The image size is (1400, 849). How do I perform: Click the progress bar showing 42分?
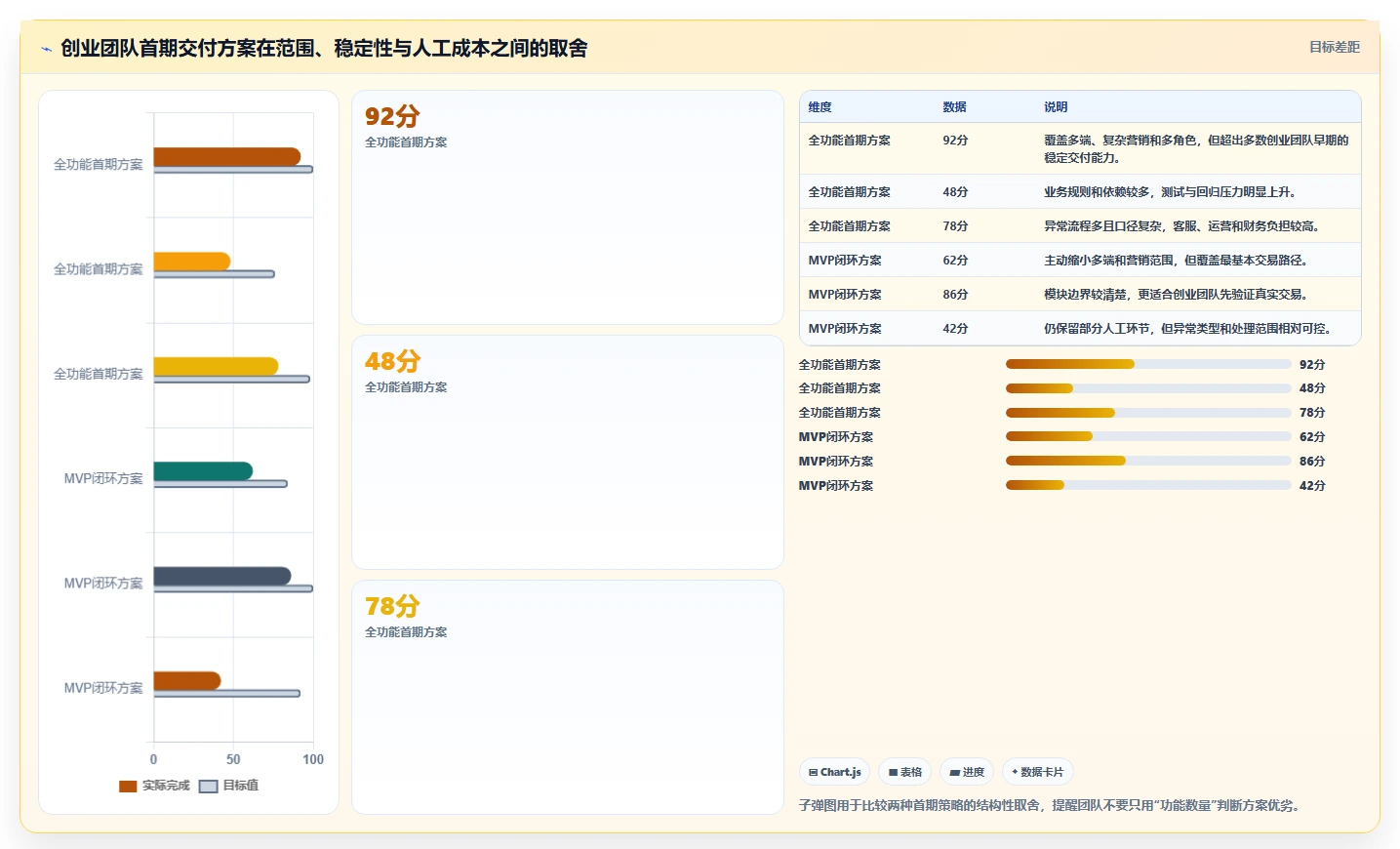pos(1148,485)
